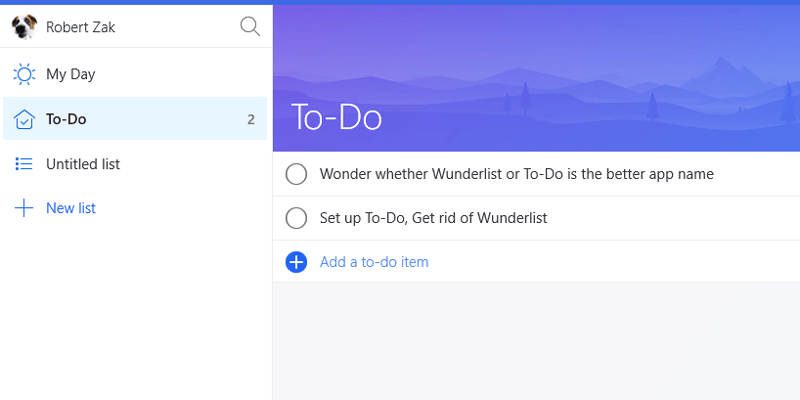
Task: Click the Robert Zak account name
Action: coord(80,27)
